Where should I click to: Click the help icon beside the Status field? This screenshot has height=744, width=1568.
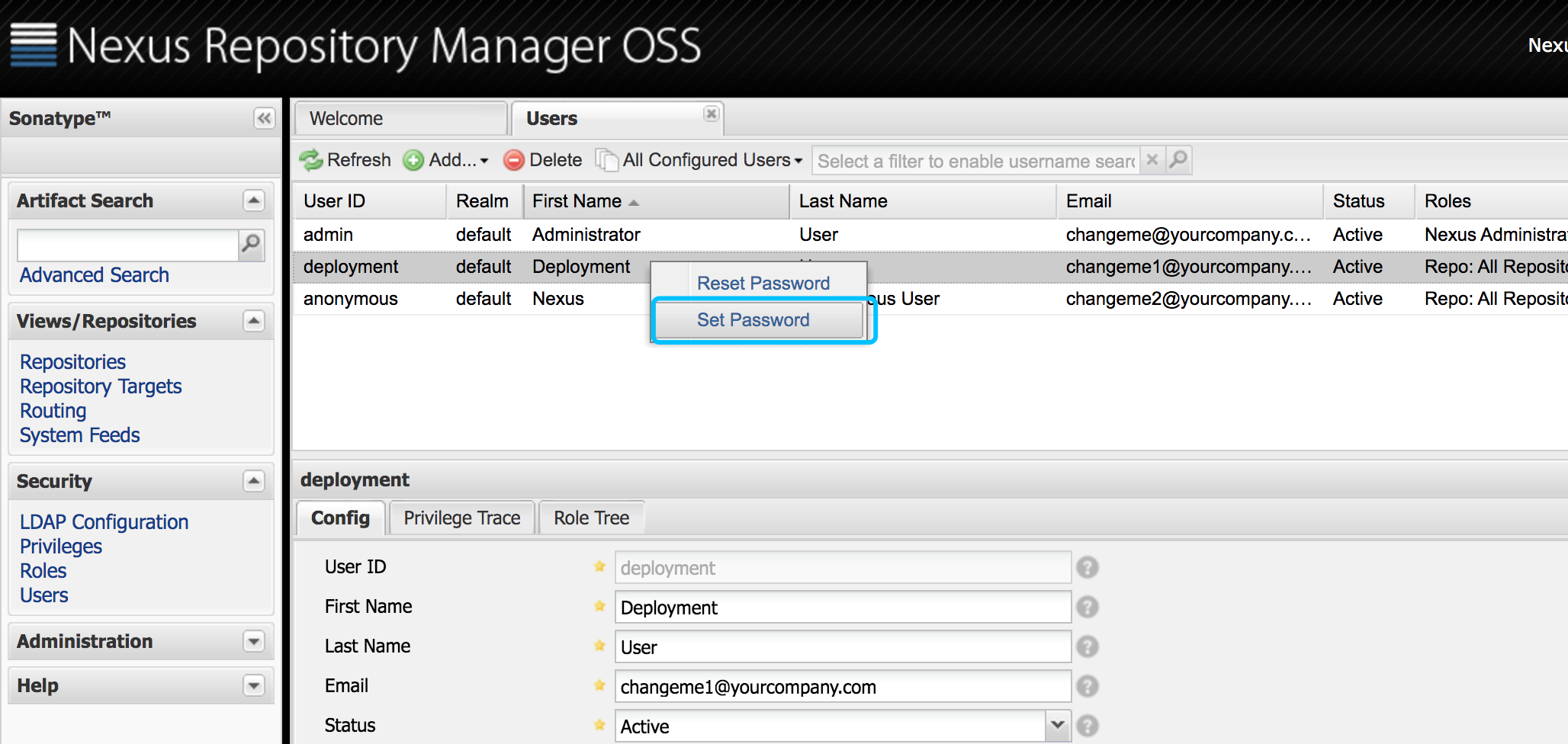[x=1088, y=725]
